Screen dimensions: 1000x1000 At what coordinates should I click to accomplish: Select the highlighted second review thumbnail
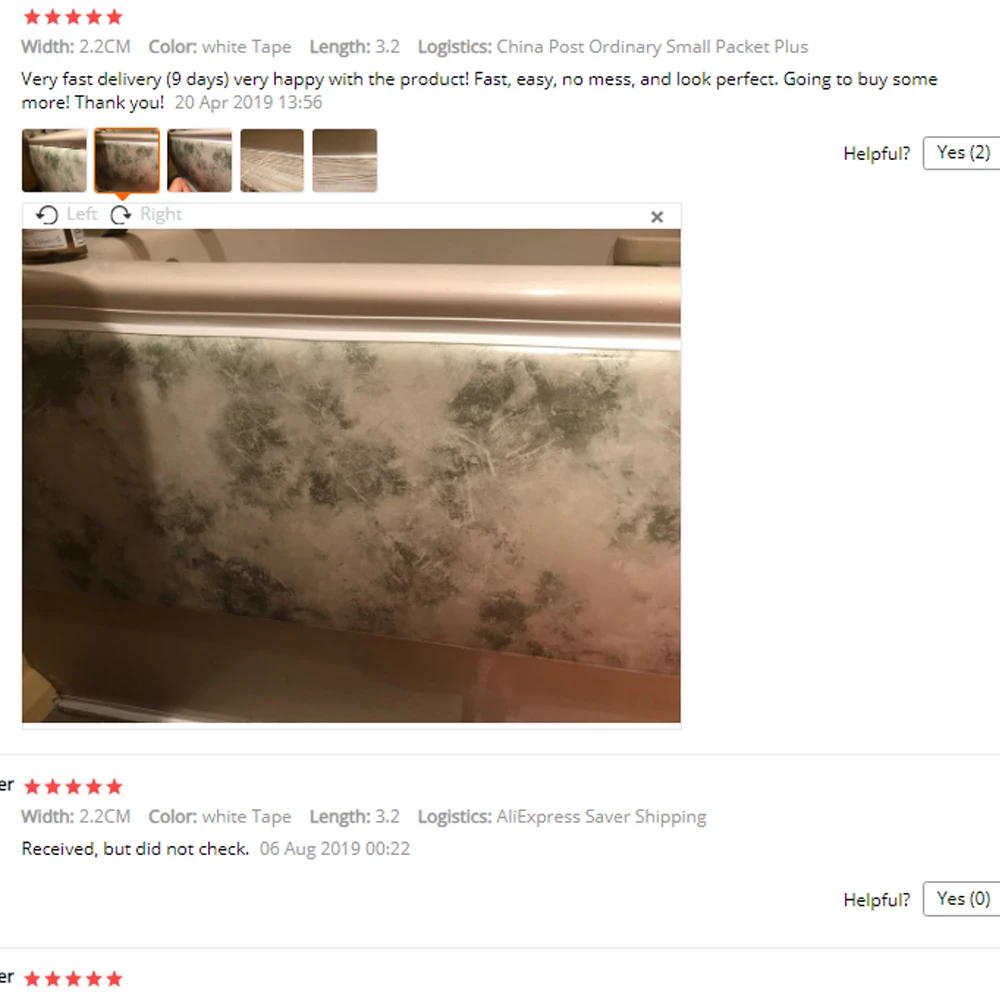coord(127,160)
